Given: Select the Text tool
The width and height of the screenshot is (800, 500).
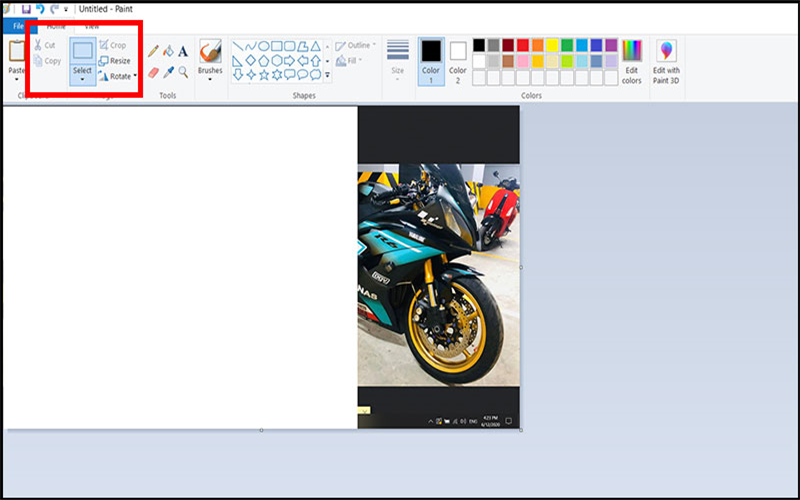Looking at the screenshot, I should click(183, 51).
